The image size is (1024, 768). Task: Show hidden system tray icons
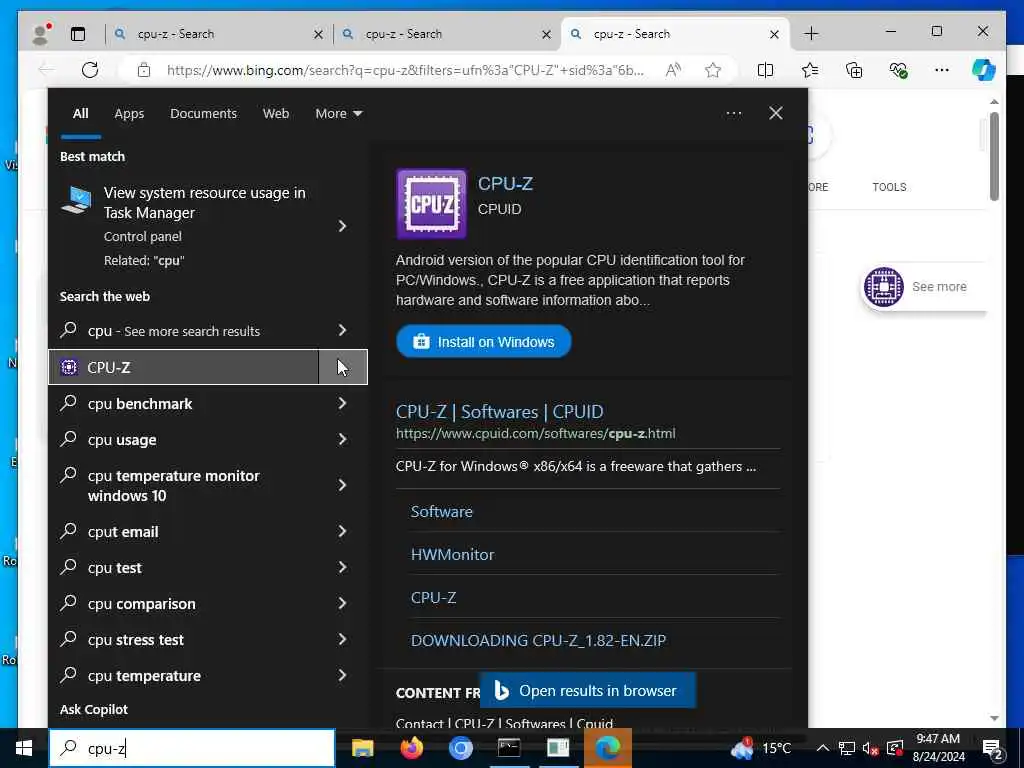coord(823,748)
